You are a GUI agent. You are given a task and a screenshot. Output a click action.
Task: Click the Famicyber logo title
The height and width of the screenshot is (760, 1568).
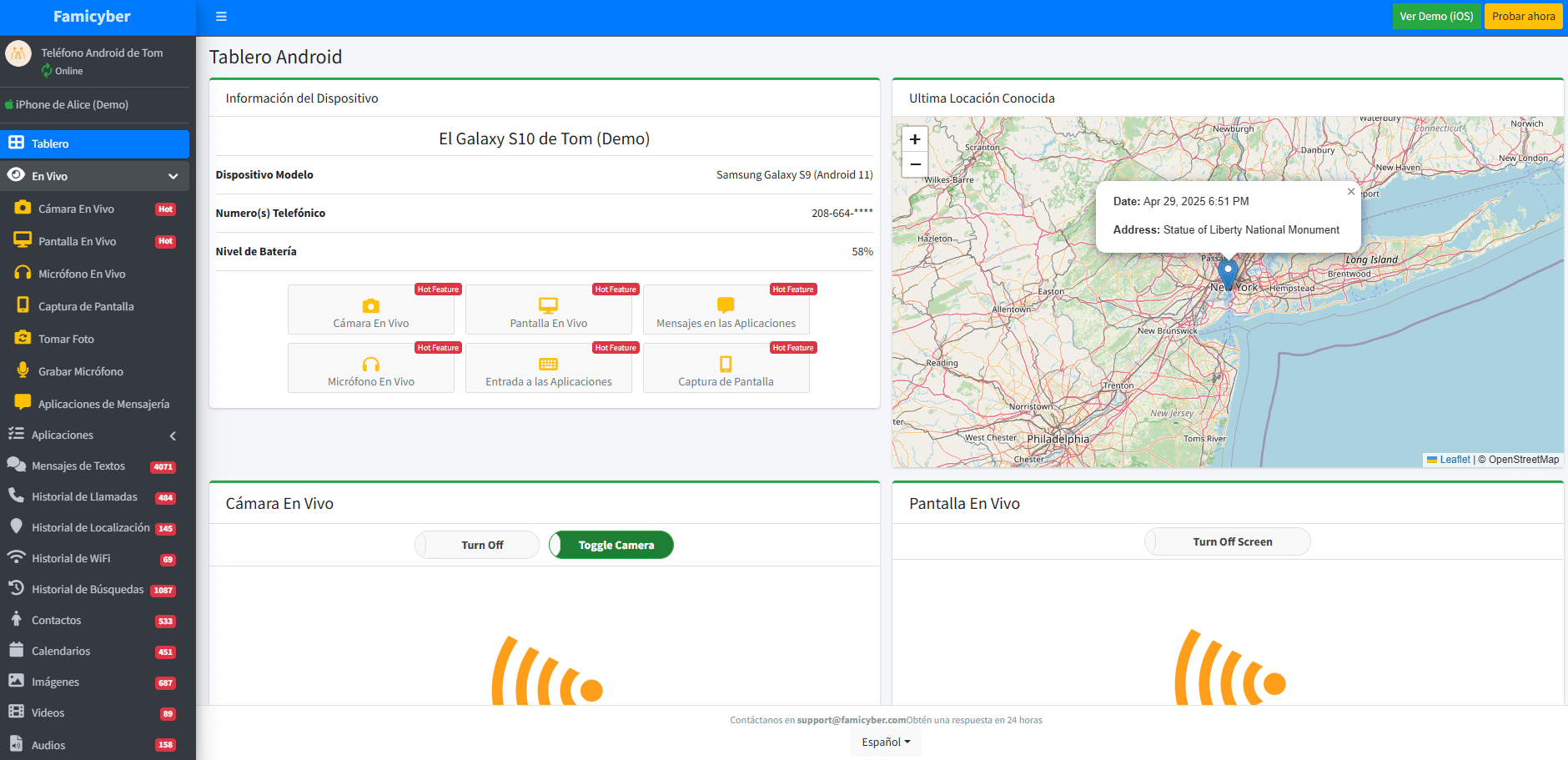tap(92, 17)
